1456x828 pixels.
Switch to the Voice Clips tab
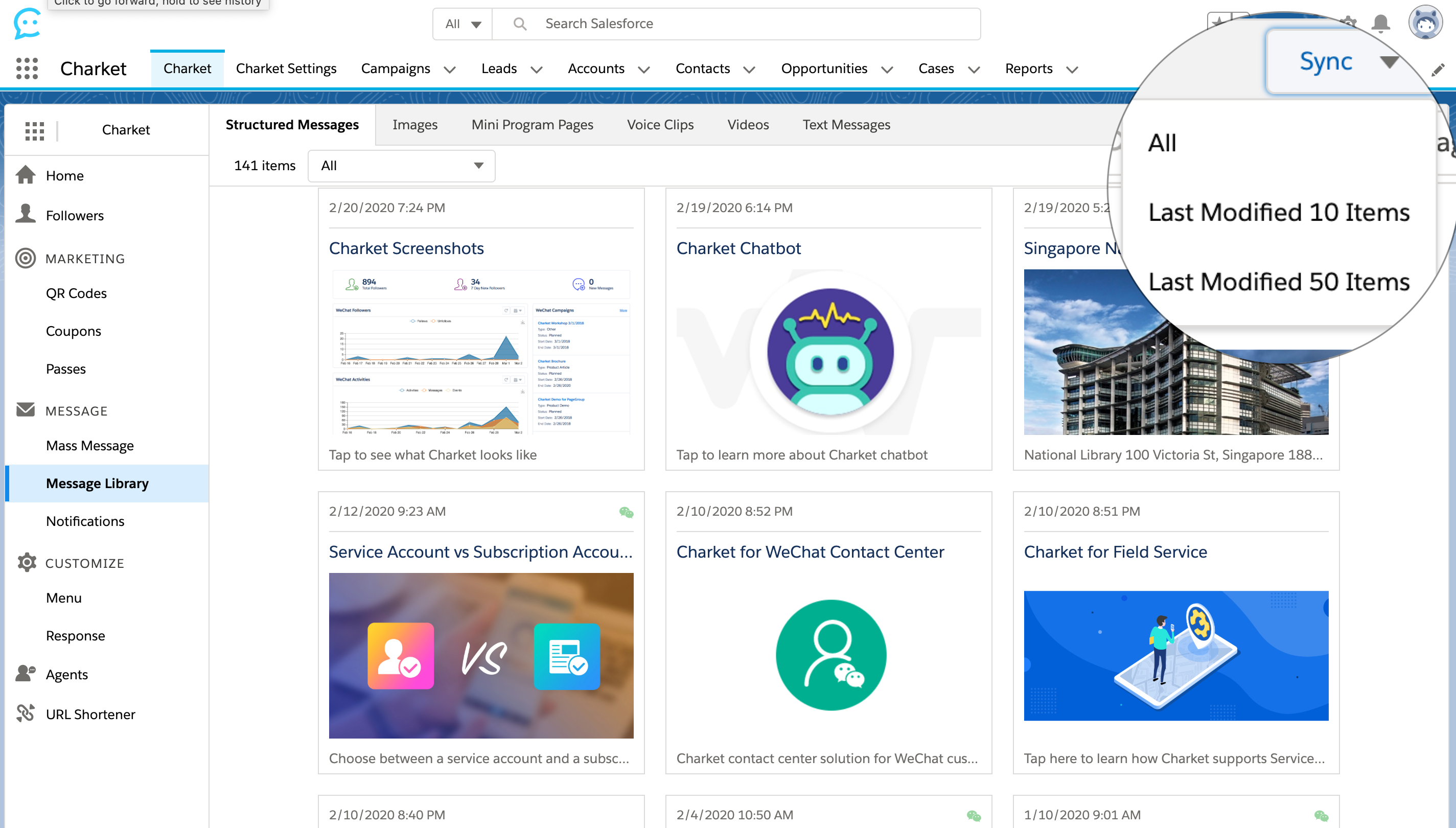660,125
